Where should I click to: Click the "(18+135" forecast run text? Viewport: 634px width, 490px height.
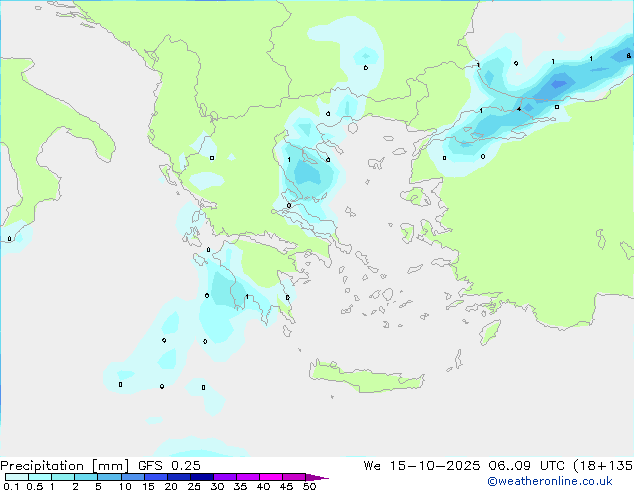coord(603,466)
